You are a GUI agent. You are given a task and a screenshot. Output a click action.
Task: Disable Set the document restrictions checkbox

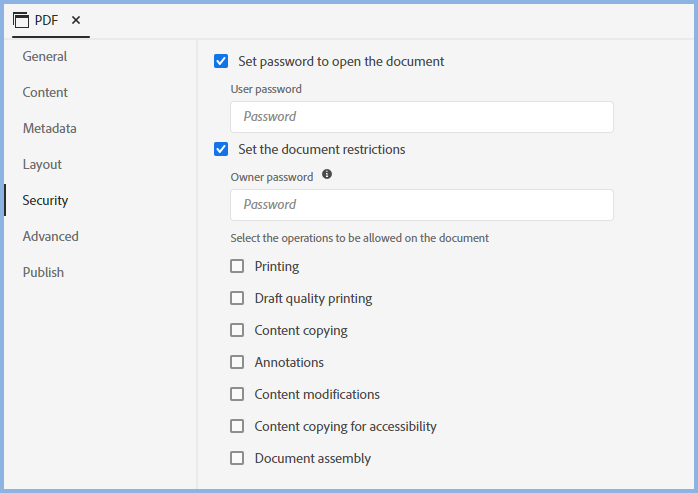tap(221, 149)
